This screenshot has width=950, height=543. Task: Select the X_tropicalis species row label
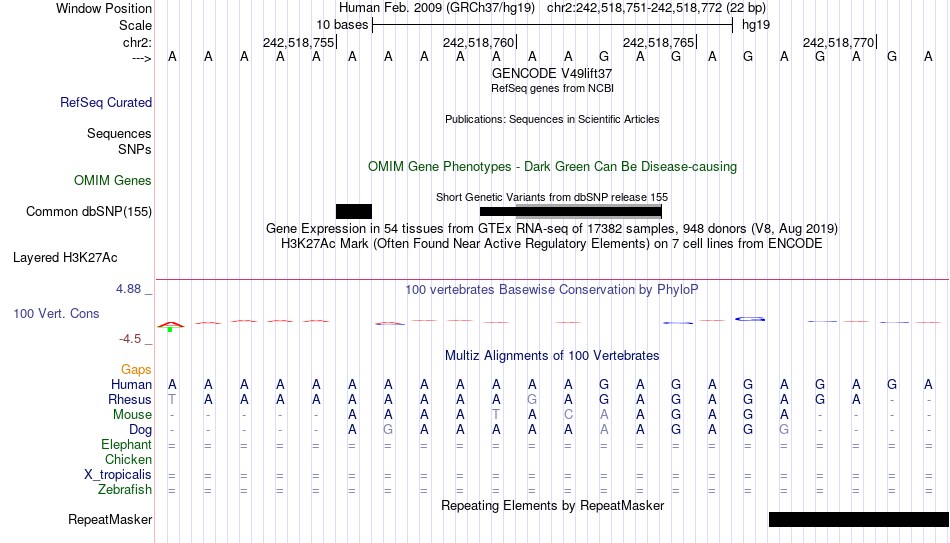coord(118,475)
